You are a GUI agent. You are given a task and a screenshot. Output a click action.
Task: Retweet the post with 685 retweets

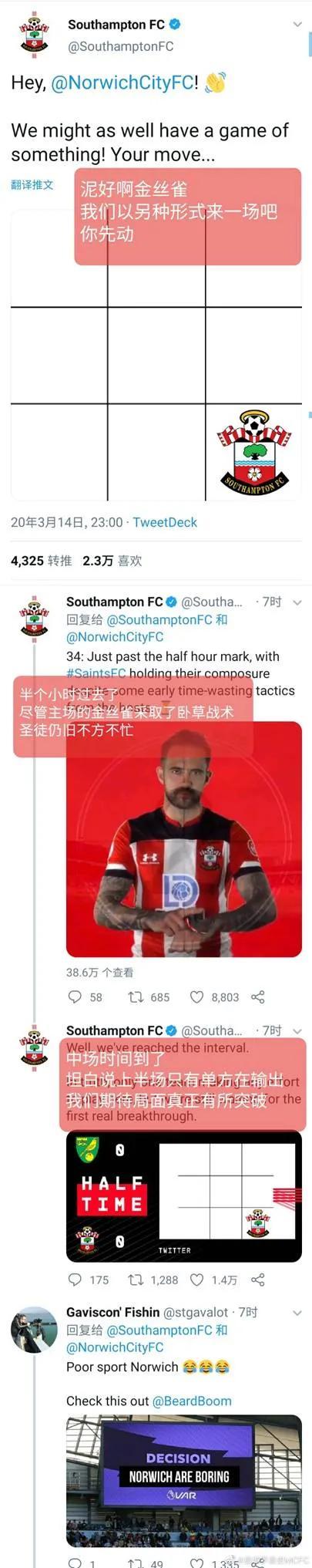[x=136, y=997]
